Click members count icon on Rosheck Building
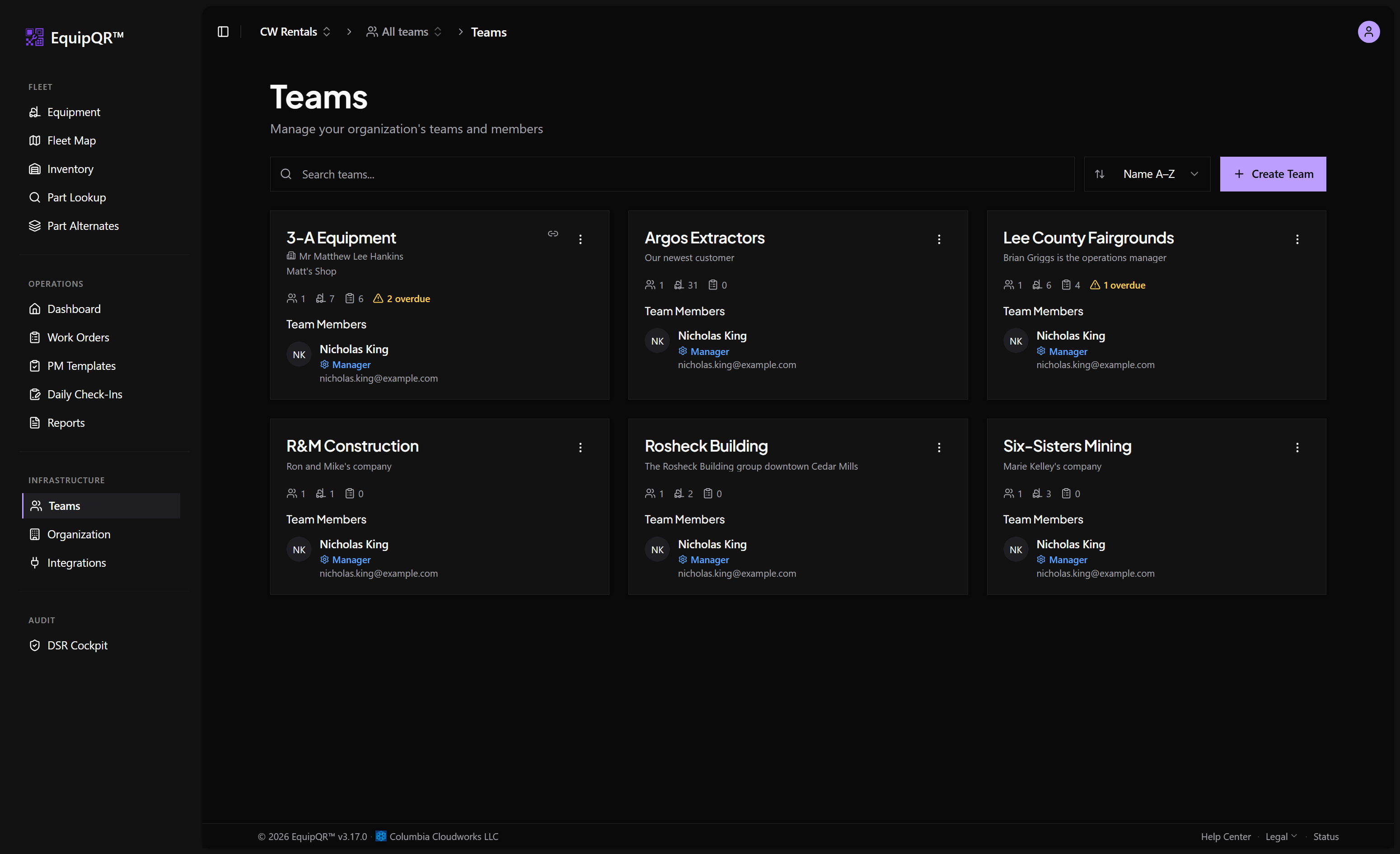Viewport: 1400px width, 854px height. (x=650, y=493)
